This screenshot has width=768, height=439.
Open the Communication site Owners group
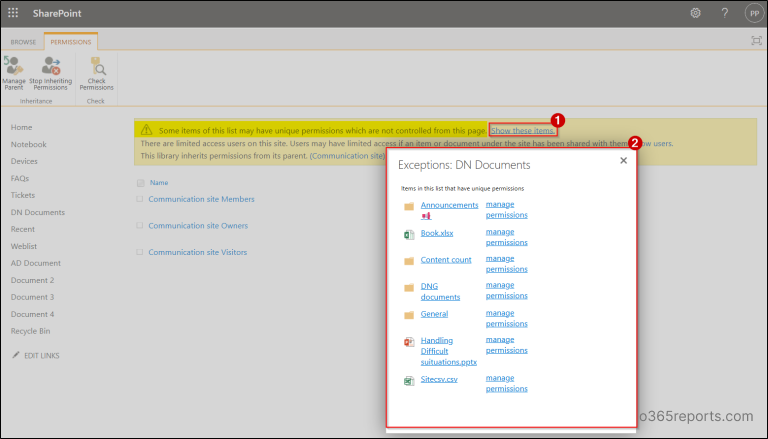[198, 225]
